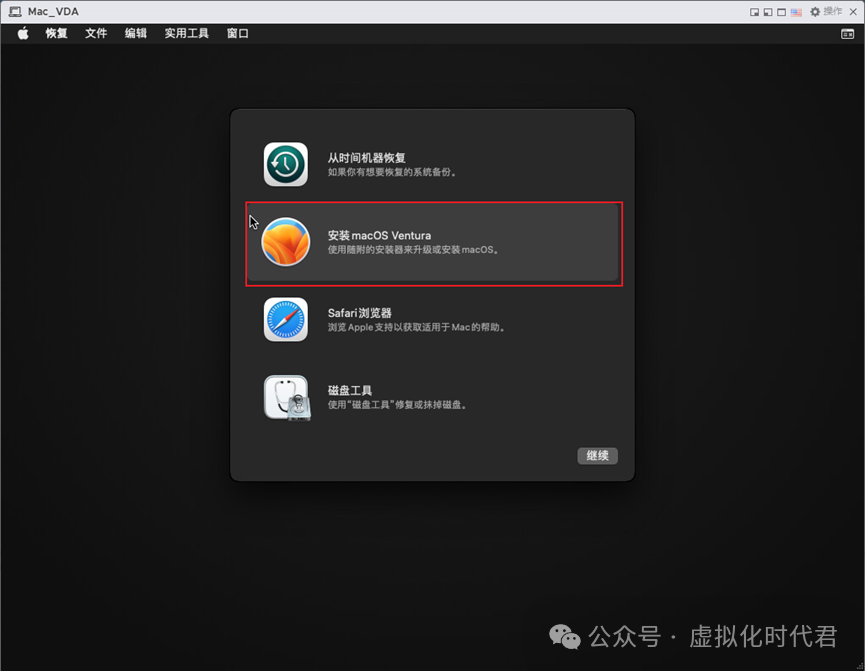The width and height of the screenshot is (865, 671).
Task: Open the 窗口 menu
Action: click(238, 34)
